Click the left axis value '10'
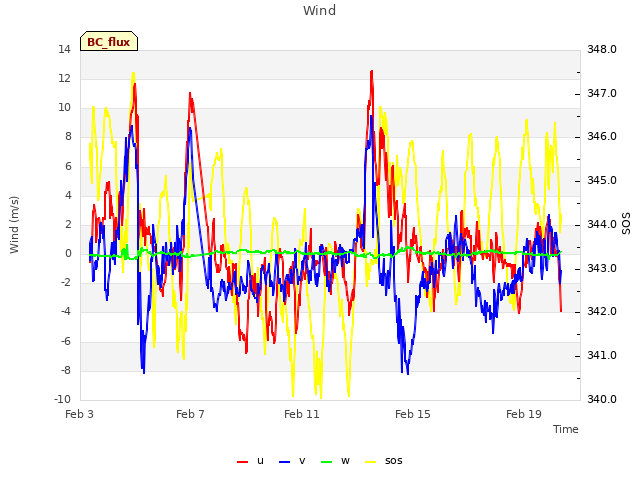This screenshot has height=480, width=640. pyautogui.click(x=64, y=108)
